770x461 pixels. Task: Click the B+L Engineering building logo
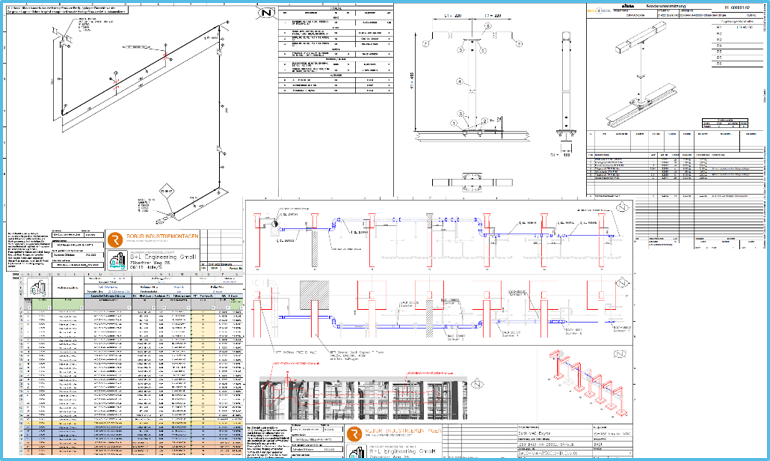click(120, 260)
